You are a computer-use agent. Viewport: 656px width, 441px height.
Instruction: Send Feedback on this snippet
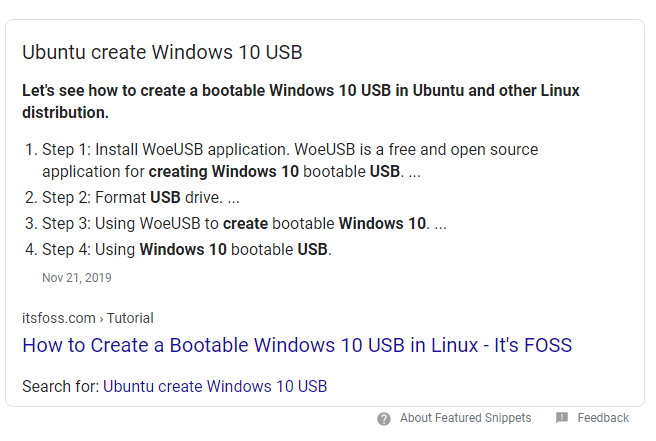pos(603,418)
